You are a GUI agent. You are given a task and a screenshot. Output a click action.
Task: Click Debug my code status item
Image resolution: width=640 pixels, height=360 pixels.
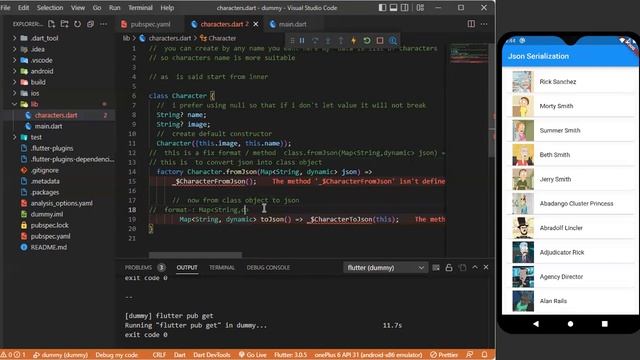(x=116, y=355)
